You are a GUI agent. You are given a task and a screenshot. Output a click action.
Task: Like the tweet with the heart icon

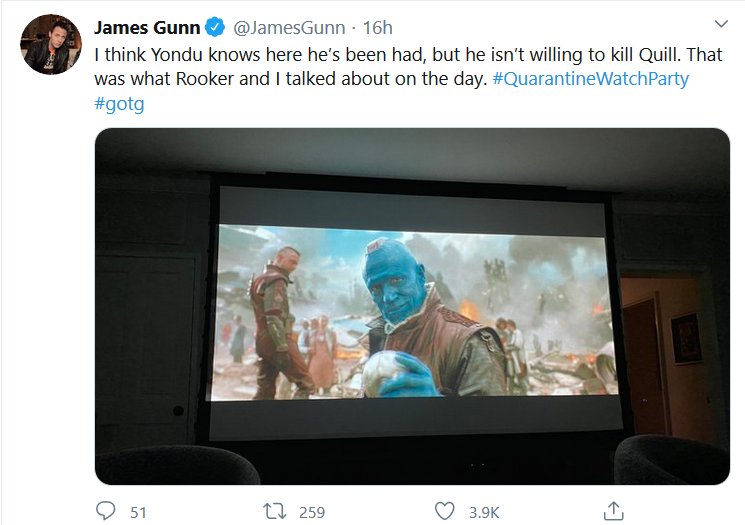[445, 511]
